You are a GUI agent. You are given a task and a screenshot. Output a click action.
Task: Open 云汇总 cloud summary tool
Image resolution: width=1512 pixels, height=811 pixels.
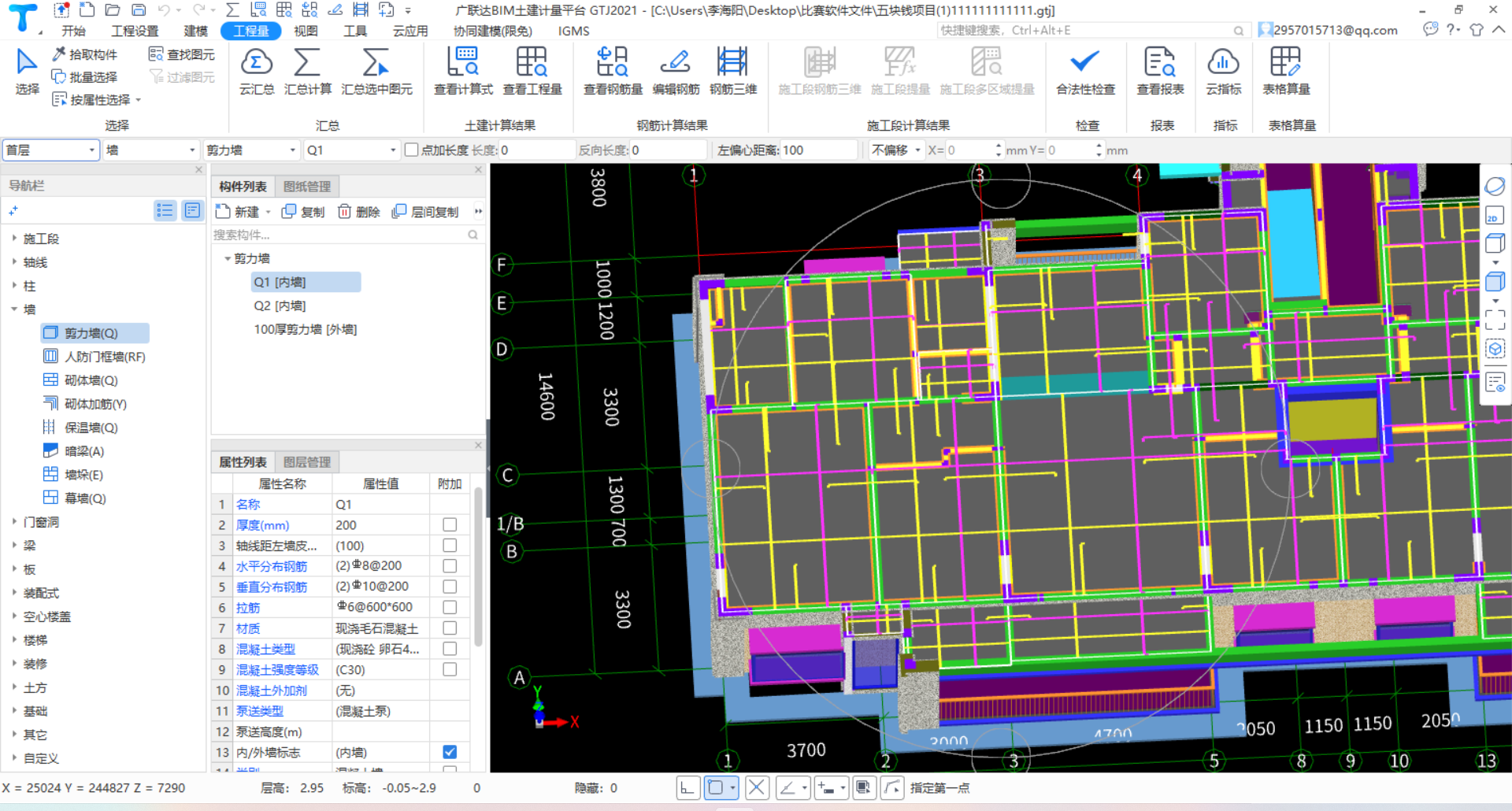click(x=256, y=72)
